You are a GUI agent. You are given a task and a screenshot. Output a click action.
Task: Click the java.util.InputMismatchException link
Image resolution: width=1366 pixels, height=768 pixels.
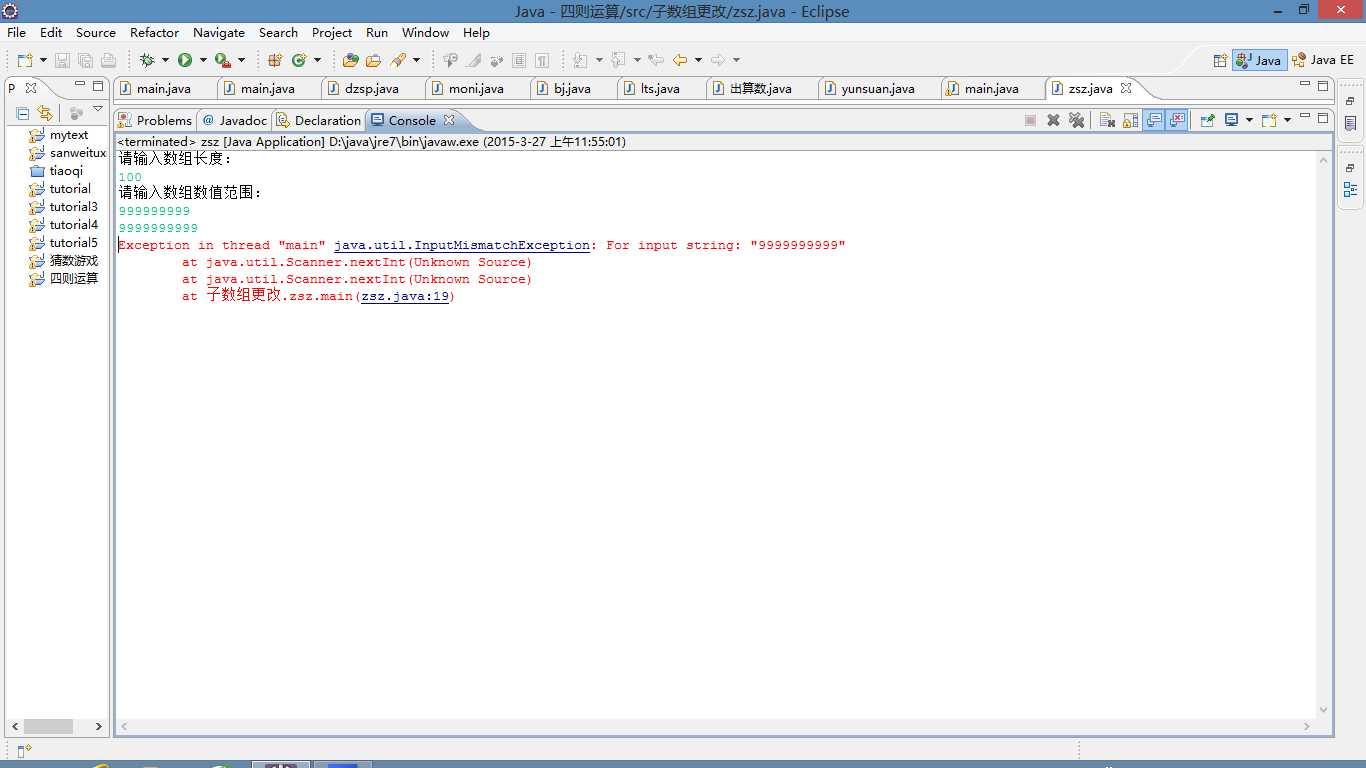tap(462, 245)
